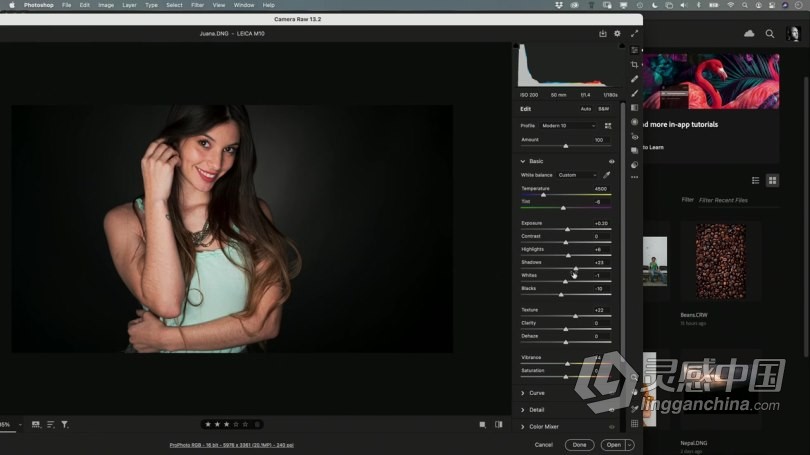Viewport: 810px width, 455px height.
Task: Select the Crop tool in right toolbar
Action: 634,64
